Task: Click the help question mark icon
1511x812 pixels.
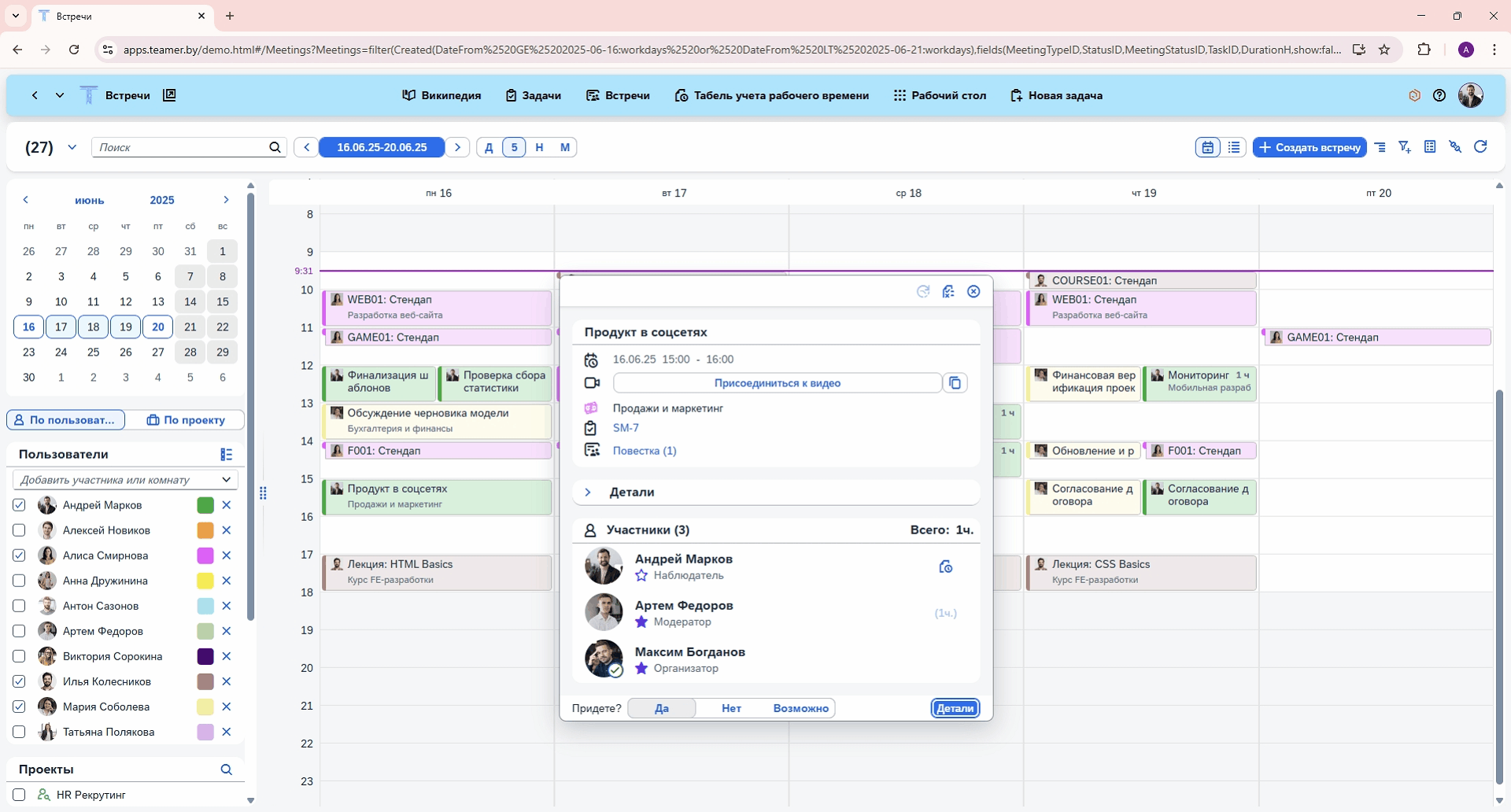Action: pyautogui.click(x=1439, y=95)
